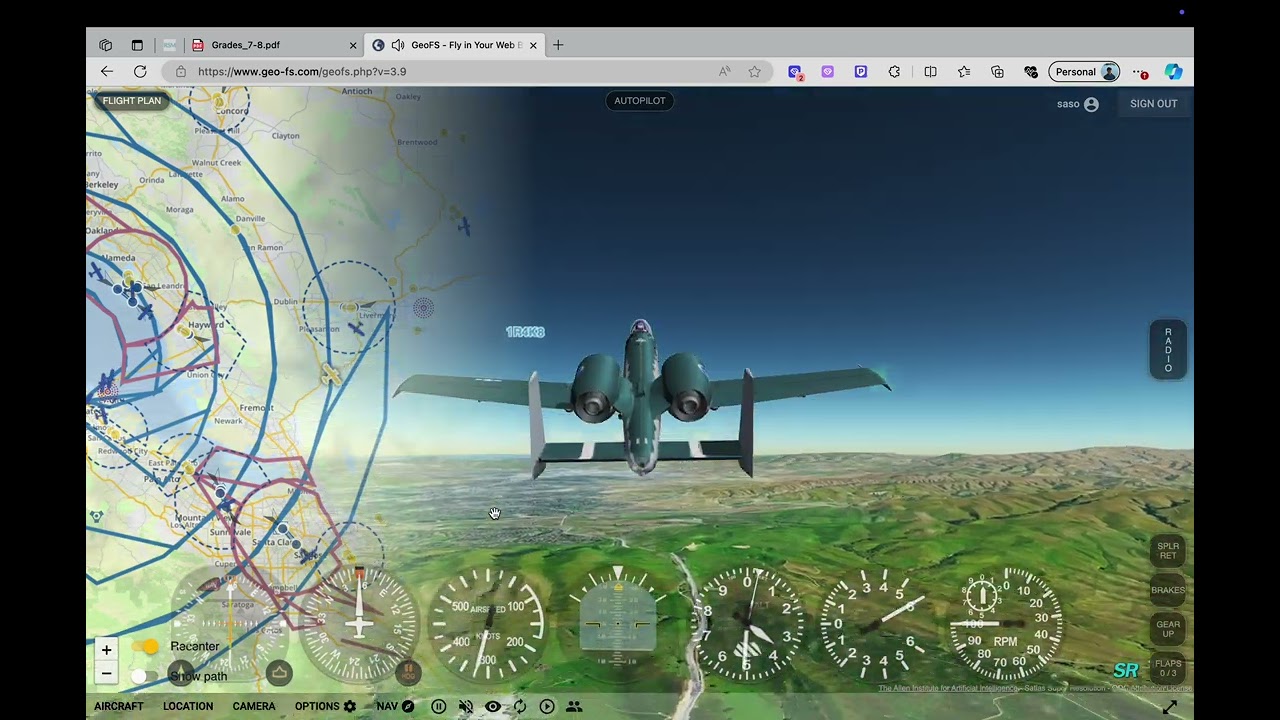Add page to favorites star
1280x720 pixels.
pyautogui.click(x=755, y=72)
